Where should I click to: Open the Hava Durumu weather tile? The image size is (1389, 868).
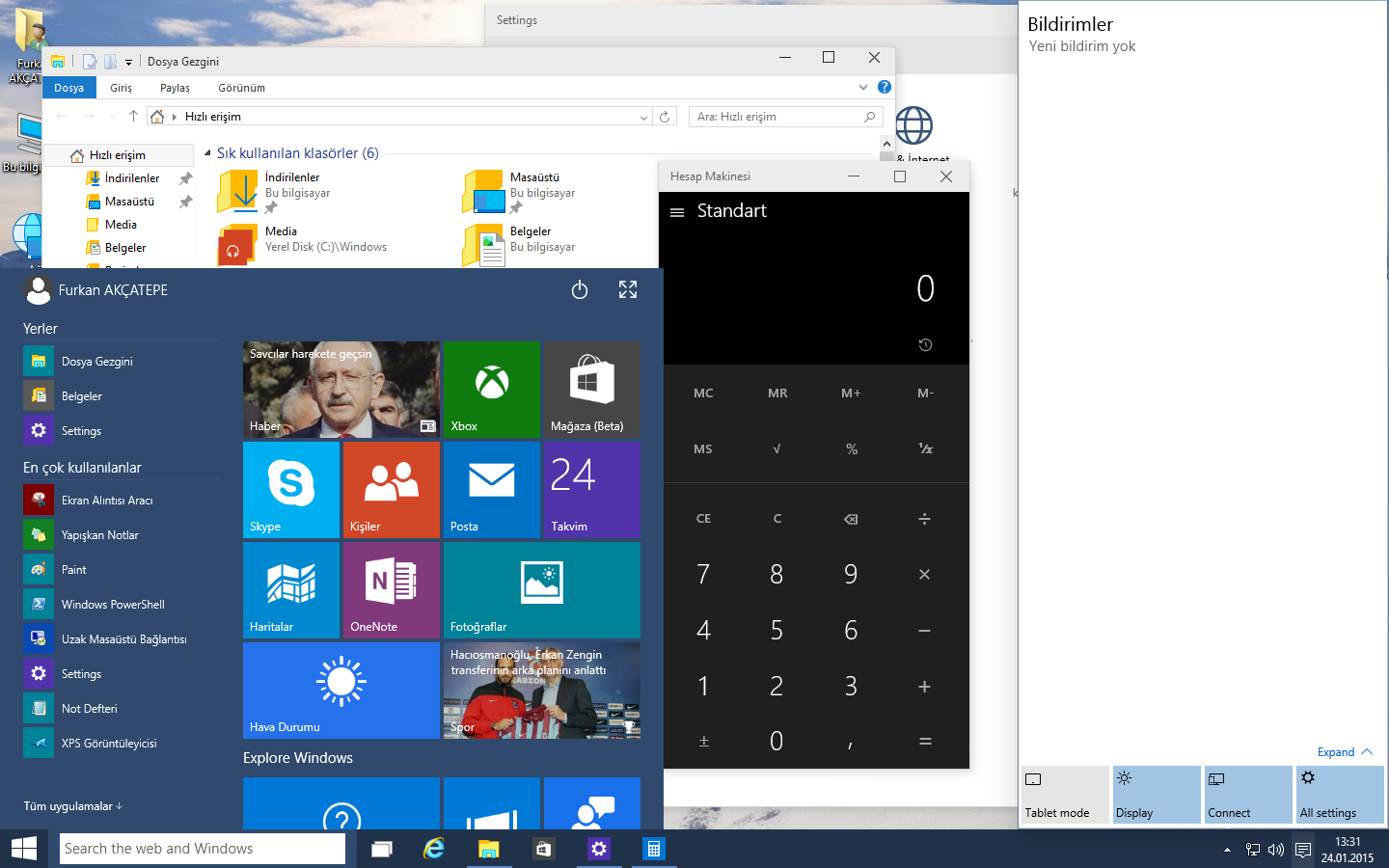[341, 691]
